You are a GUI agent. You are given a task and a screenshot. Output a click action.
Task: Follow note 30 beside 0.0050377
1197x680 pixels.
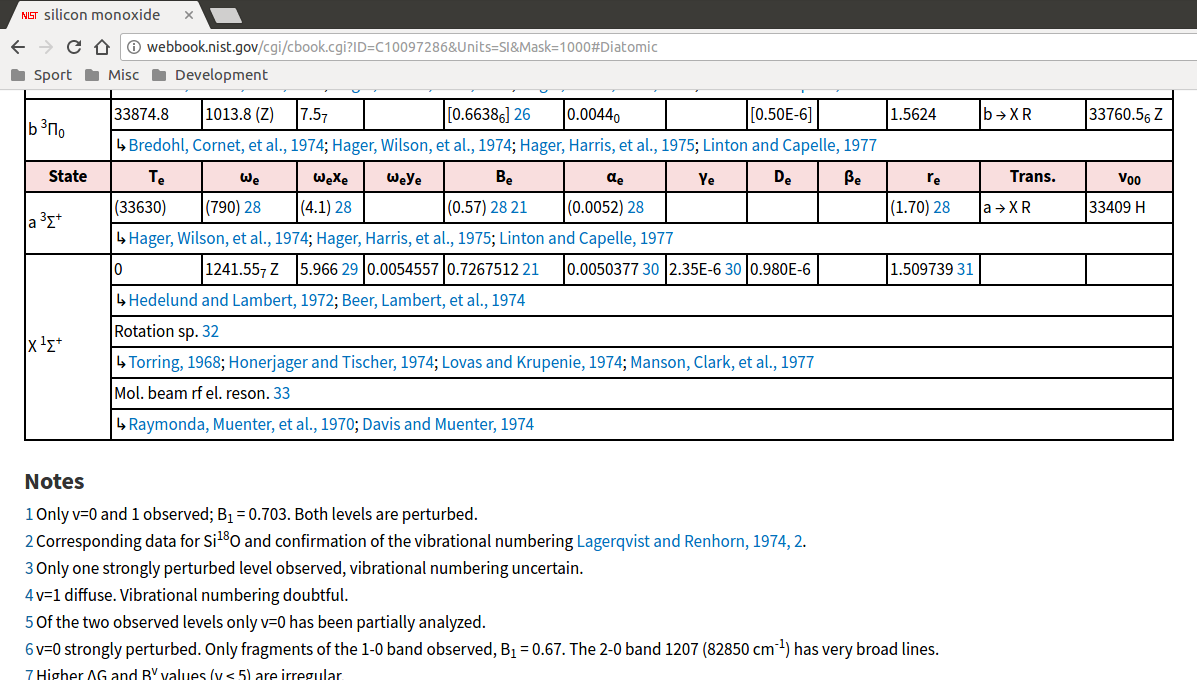pos(651,269)
